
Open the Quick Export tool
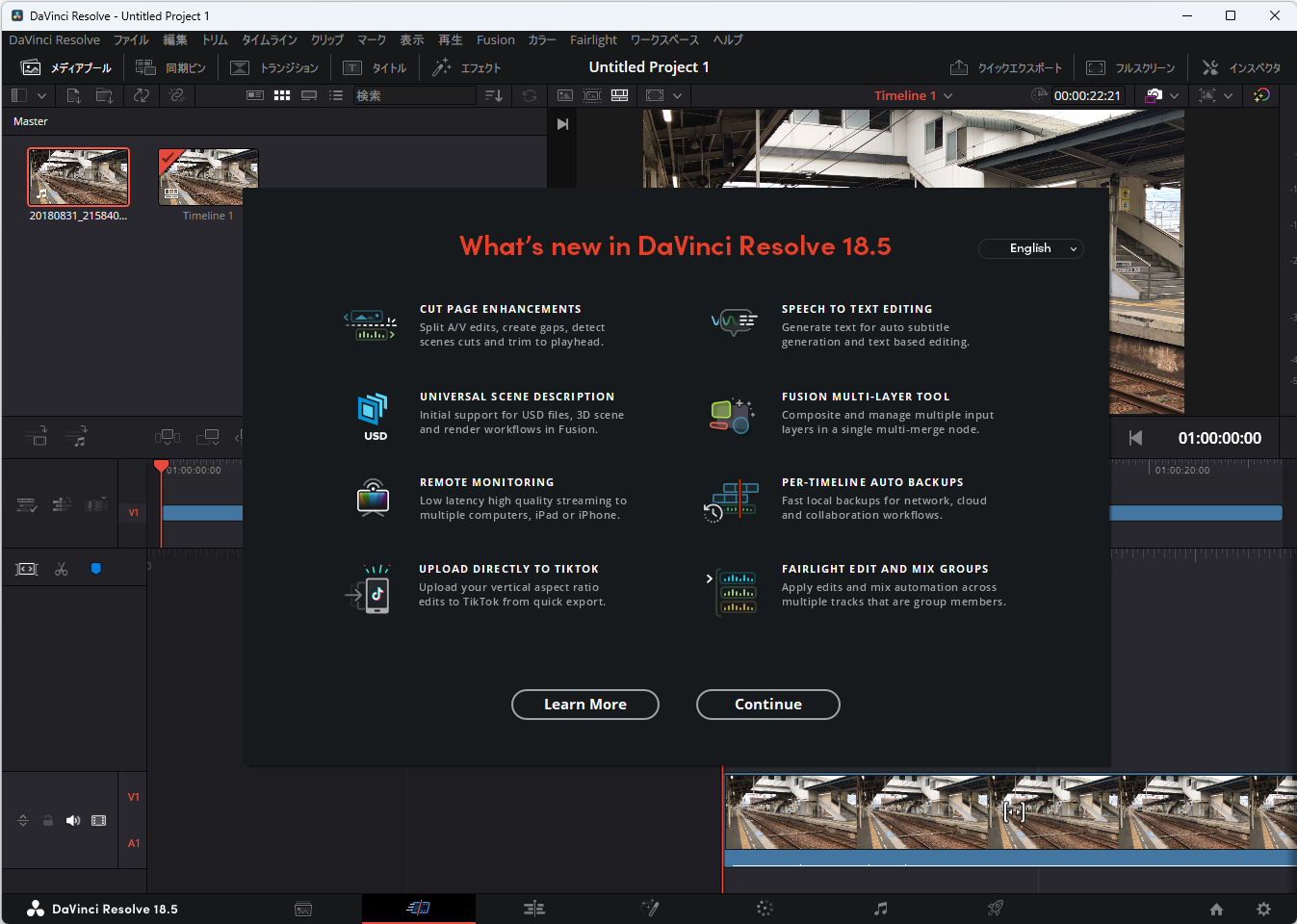pyautogui.click(x=1005, y=67)
